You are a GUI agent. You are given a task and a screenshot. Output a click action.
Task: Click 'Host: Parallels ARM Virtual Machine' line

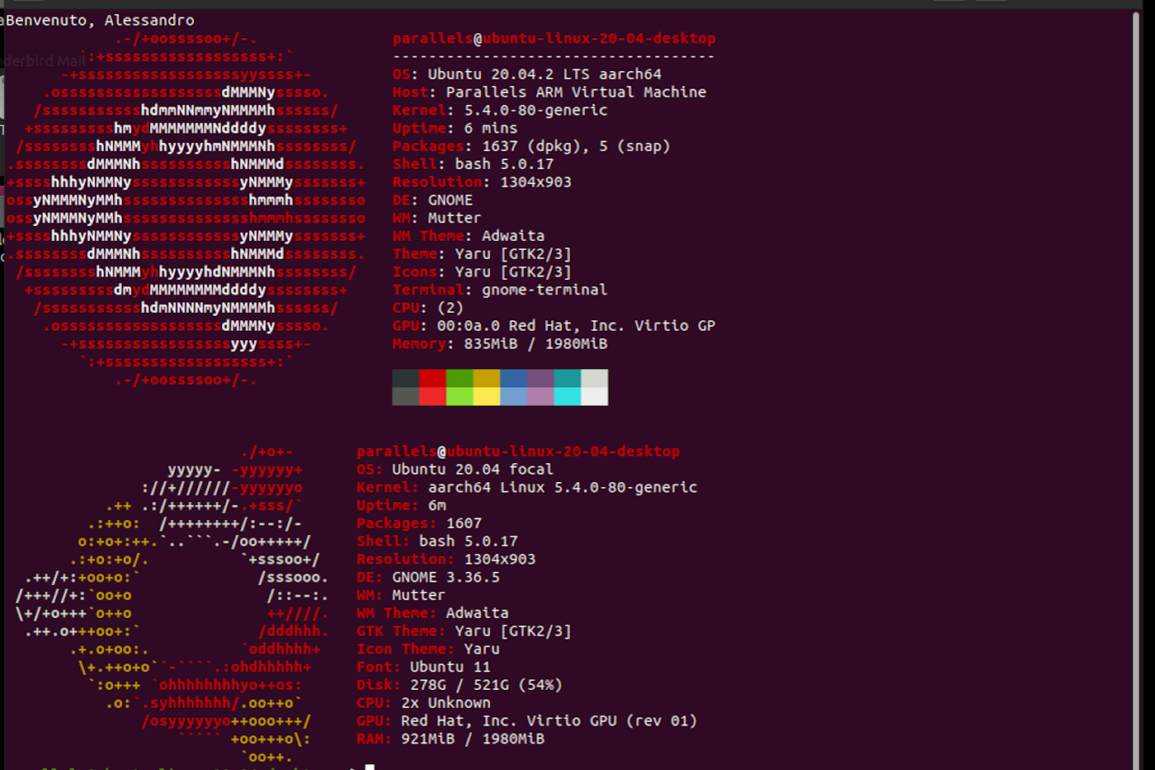click(x=550, y=92)
